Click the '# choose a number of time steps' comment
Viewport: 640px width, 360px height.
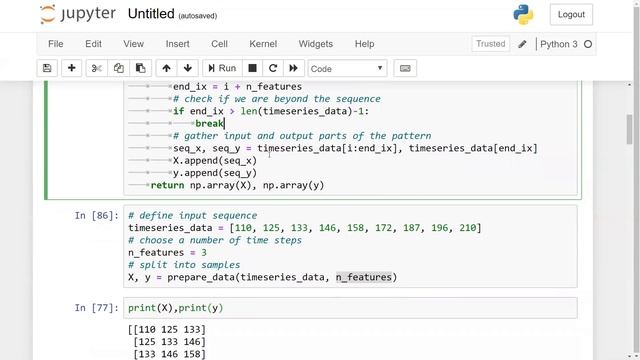(215, 240)
